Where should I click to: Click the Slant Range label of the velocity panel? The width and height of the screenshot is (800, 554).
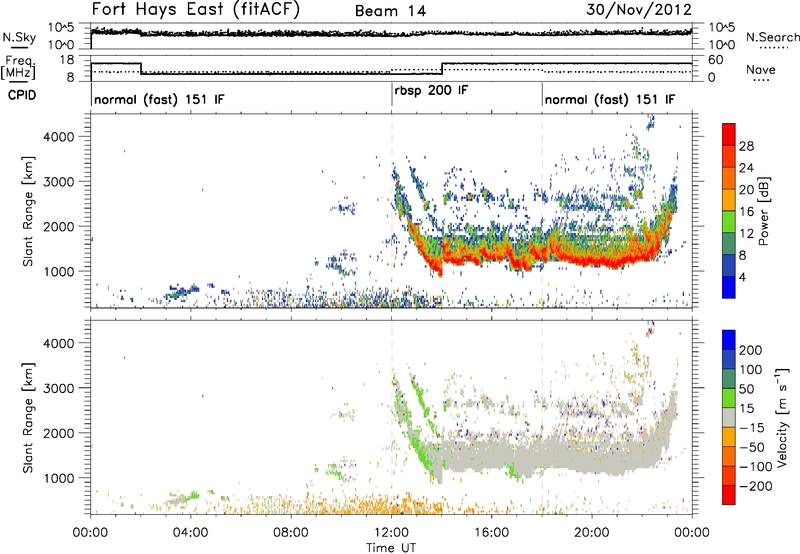point(28,418)
